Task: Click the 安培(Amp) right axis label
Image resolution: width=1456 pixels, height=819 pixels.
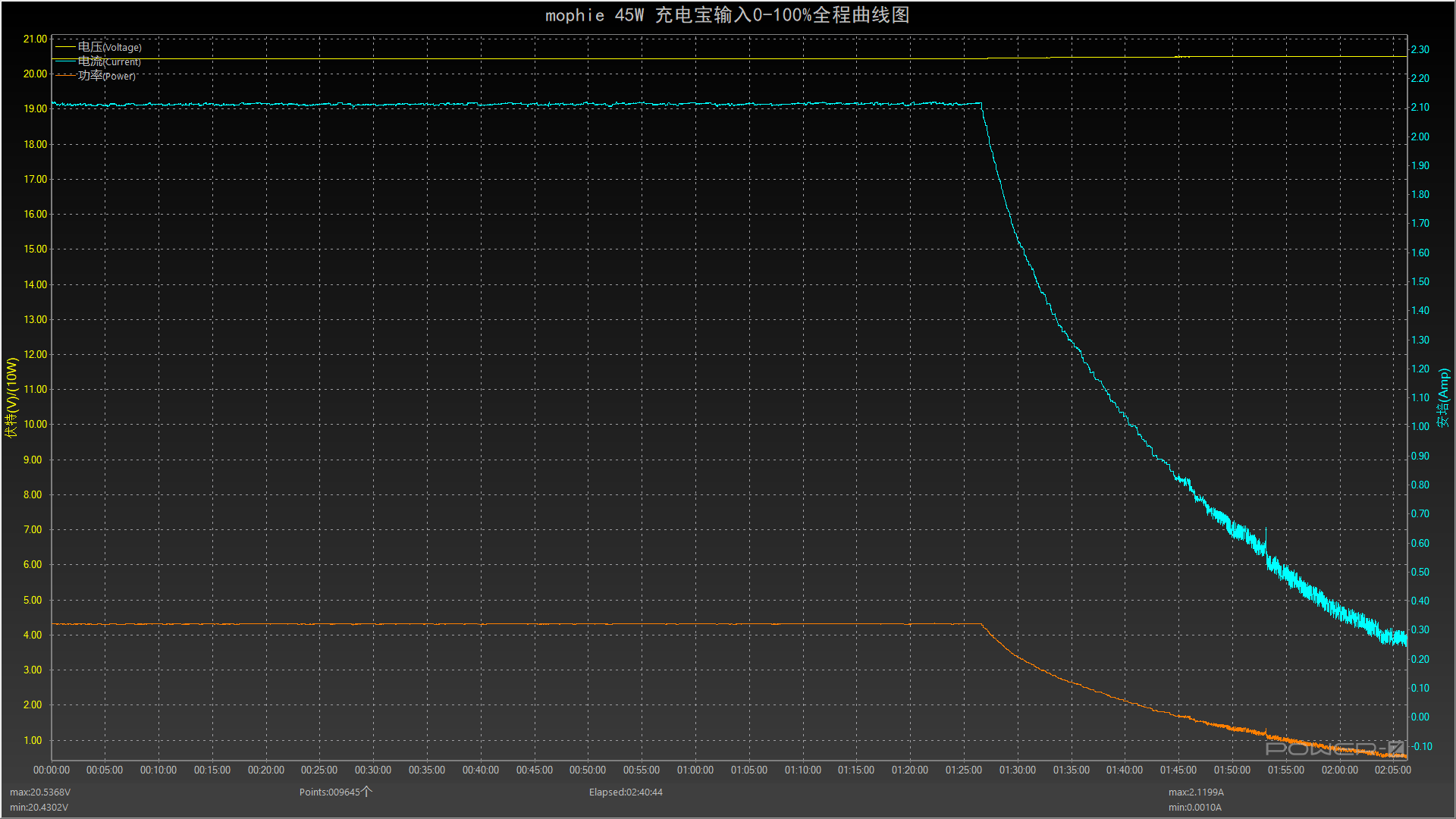Action: point(1443,398)
